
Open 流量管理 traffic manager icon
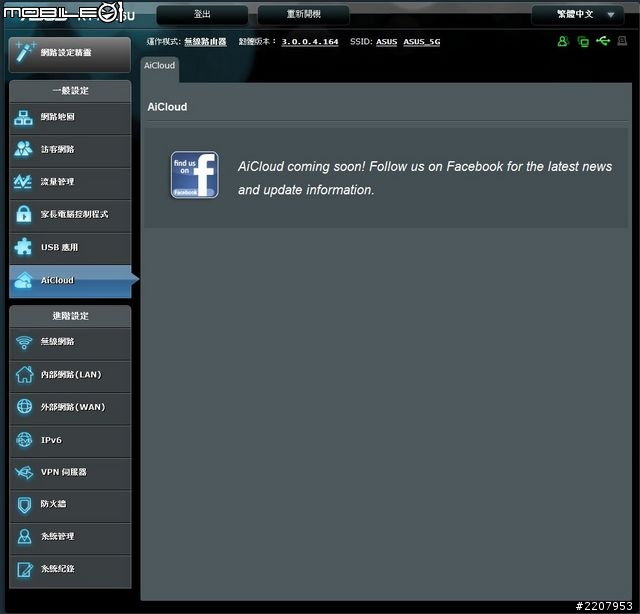(x=24, y=182)
